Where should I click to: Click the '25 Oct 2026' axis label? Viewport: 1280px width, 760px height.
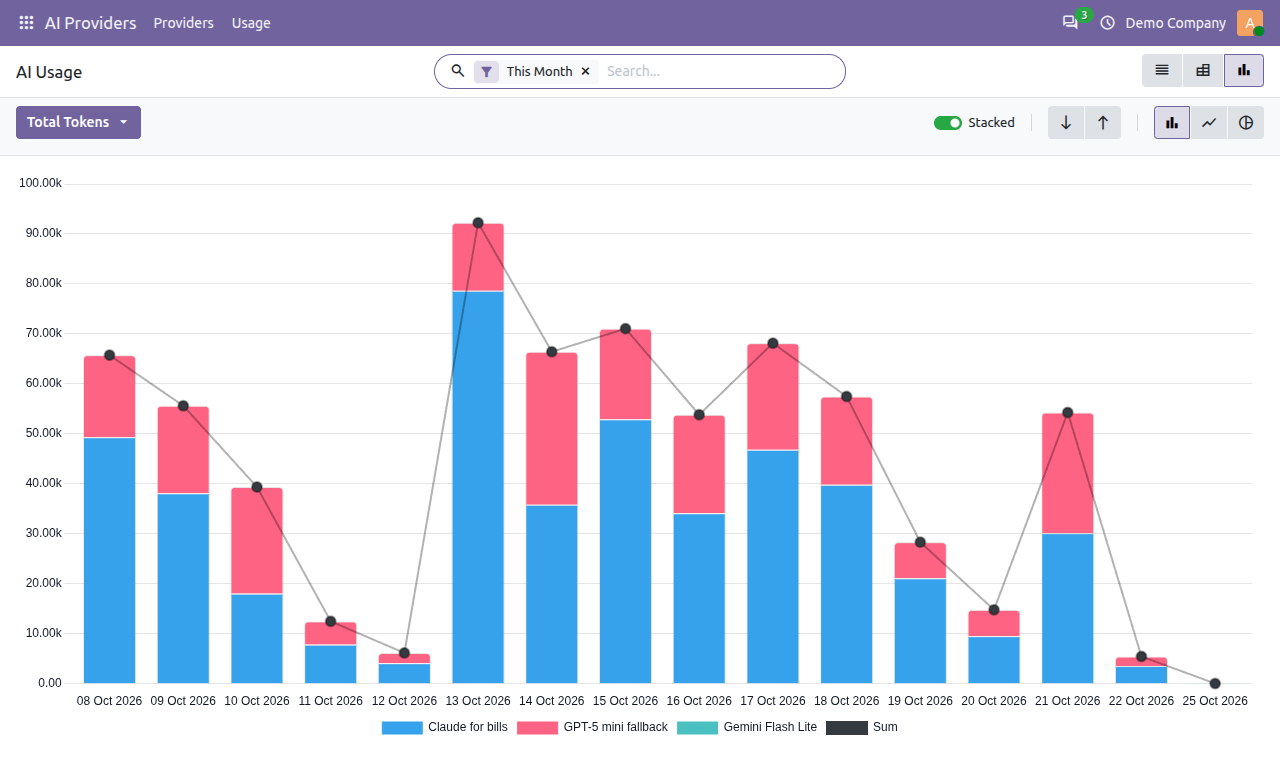(1215, 701)
